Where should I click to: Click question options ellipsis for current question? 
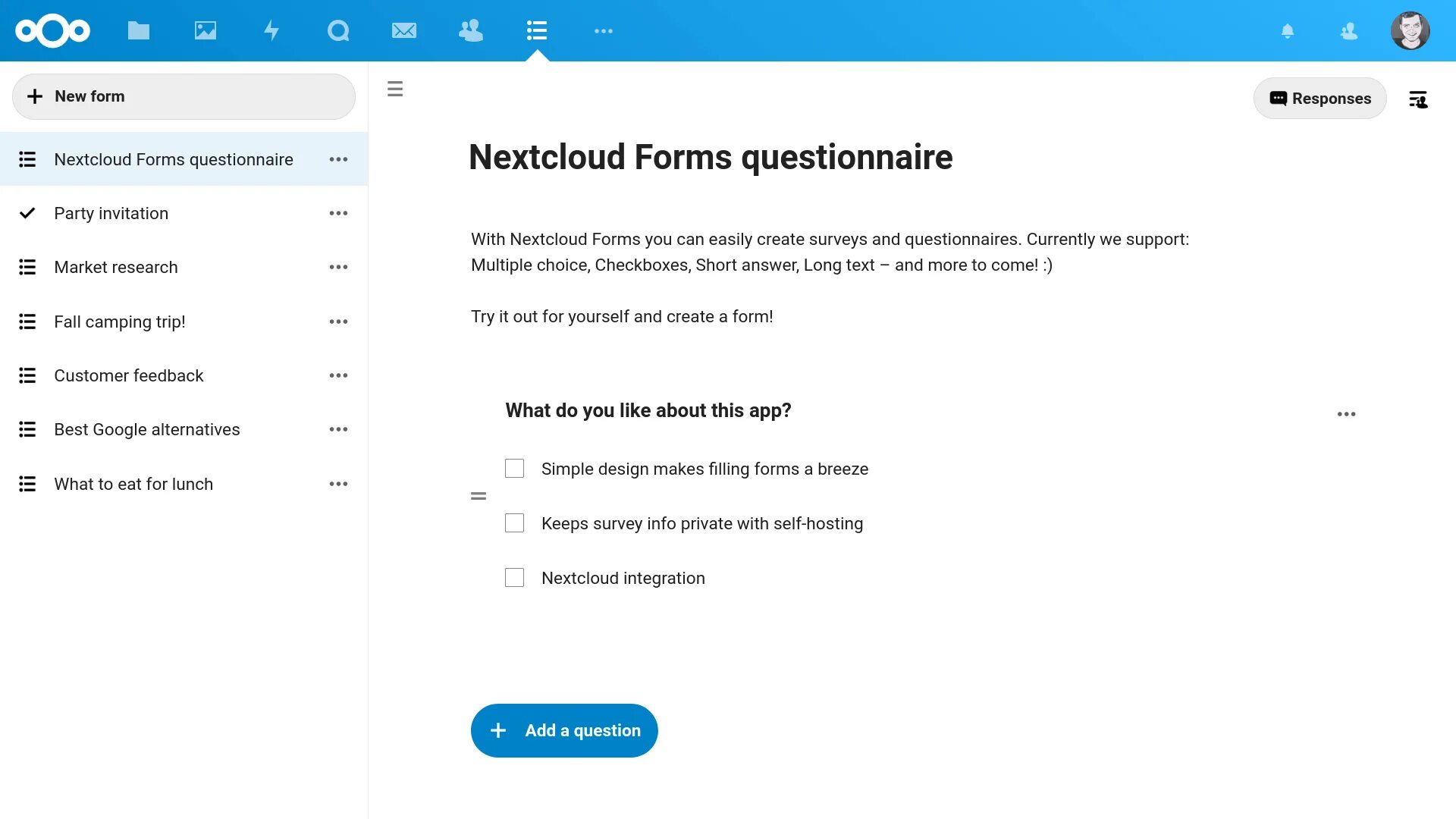(1346, 414)
